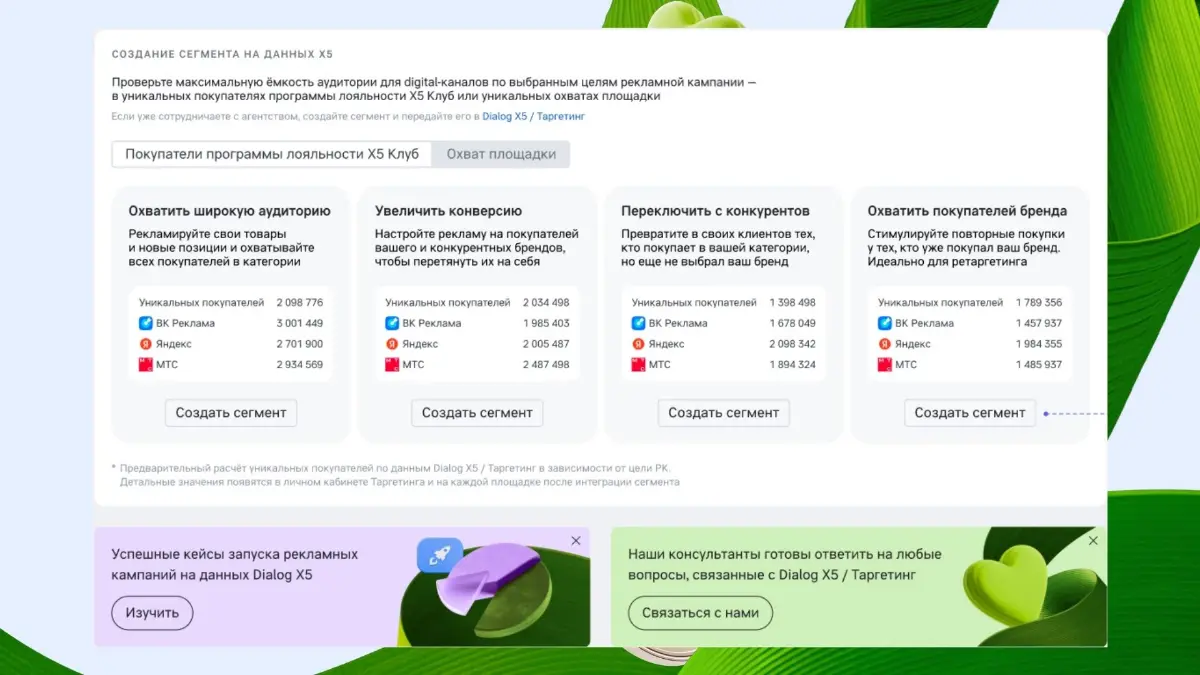Click МТС icon in Охватить покупателей бренда card

click(885, 365)
